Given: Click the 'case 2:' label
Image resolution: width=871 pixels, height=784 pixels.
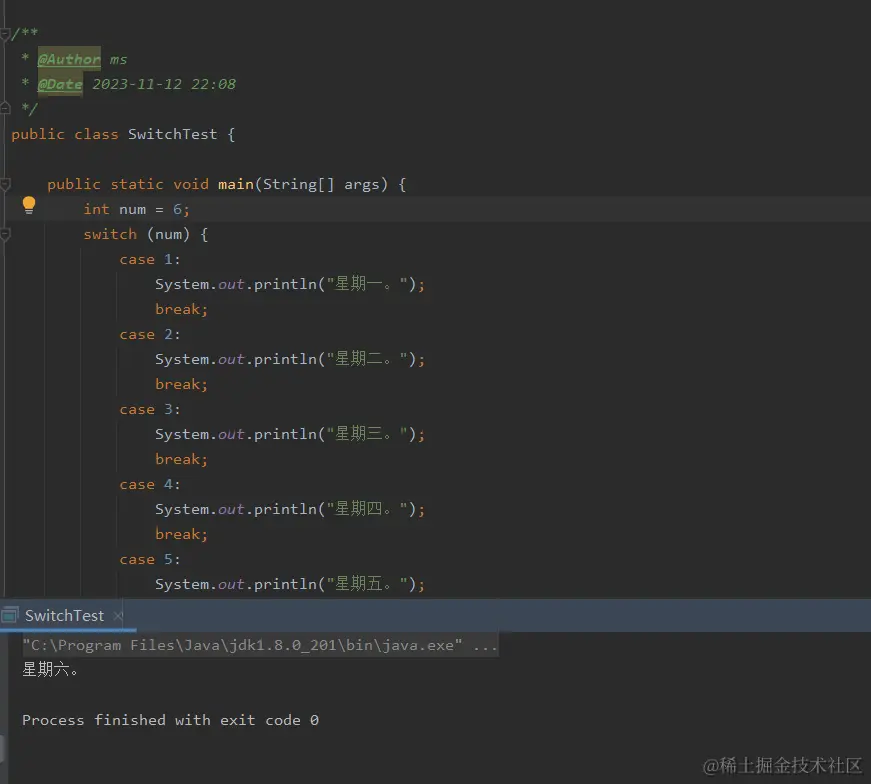Looking at the screenshot, I should (x=150, y=334).
